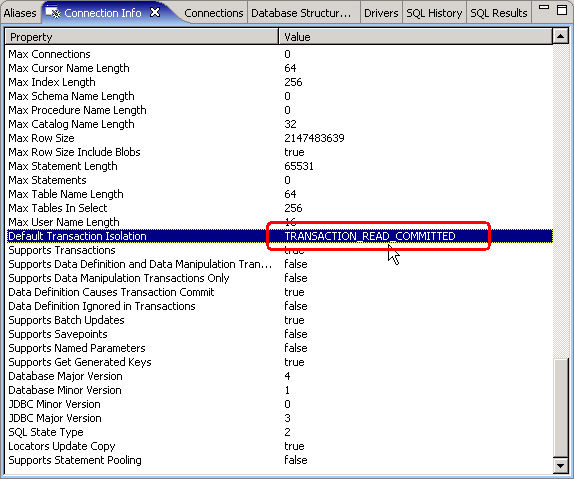The width and height of the screenshot is (574, 479).
Task: Select Data Definition Causes Transaction Commit row
Action: pyautogui.click(x=280, y=292)
